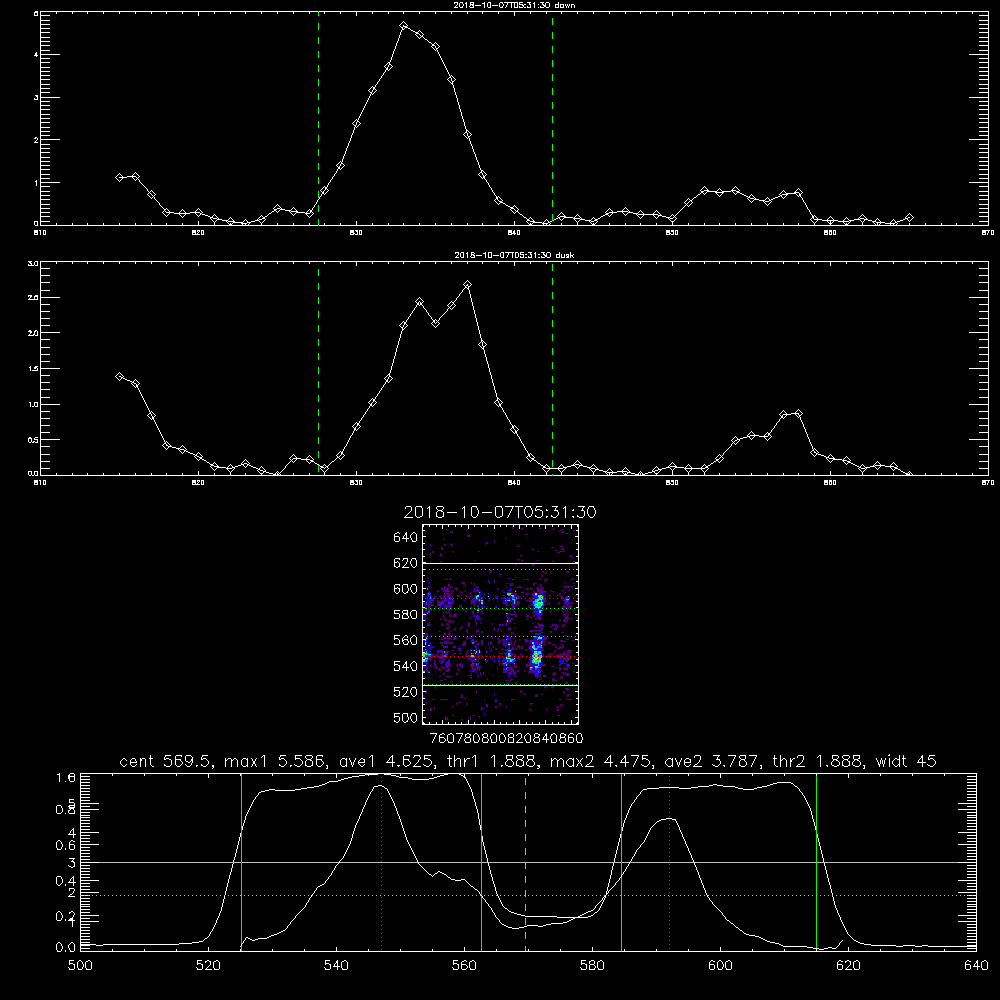Click bottom plot x-axis label 500

[80, 966]
